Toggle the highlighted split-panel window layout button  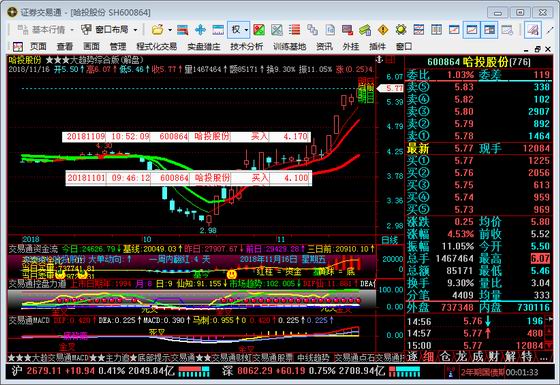pos(489,30)
